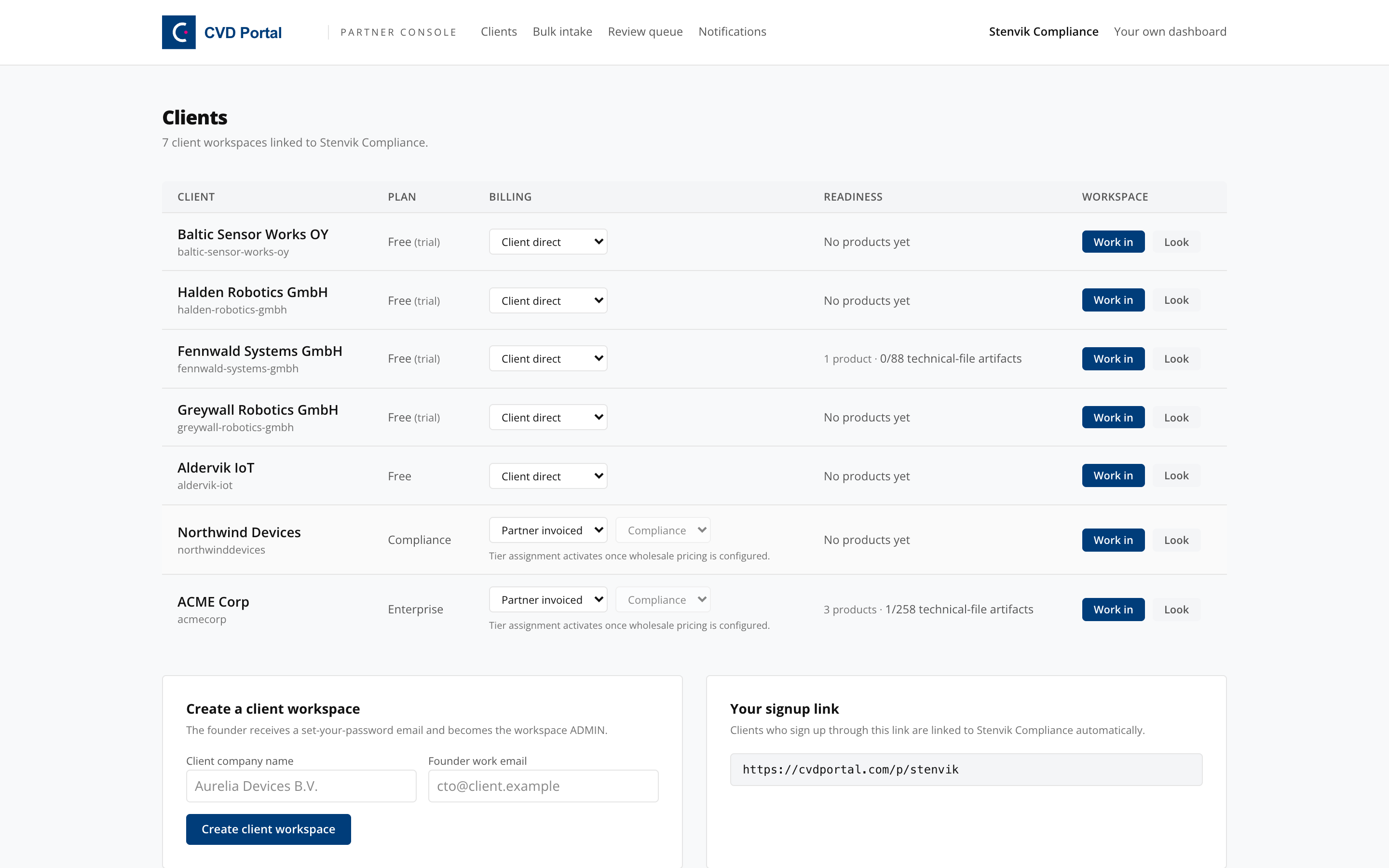Screen dimensions: 1389x868
Task: Click the CVD Portal logo icon
Action: pyautogui.click(x=178, y=32)
